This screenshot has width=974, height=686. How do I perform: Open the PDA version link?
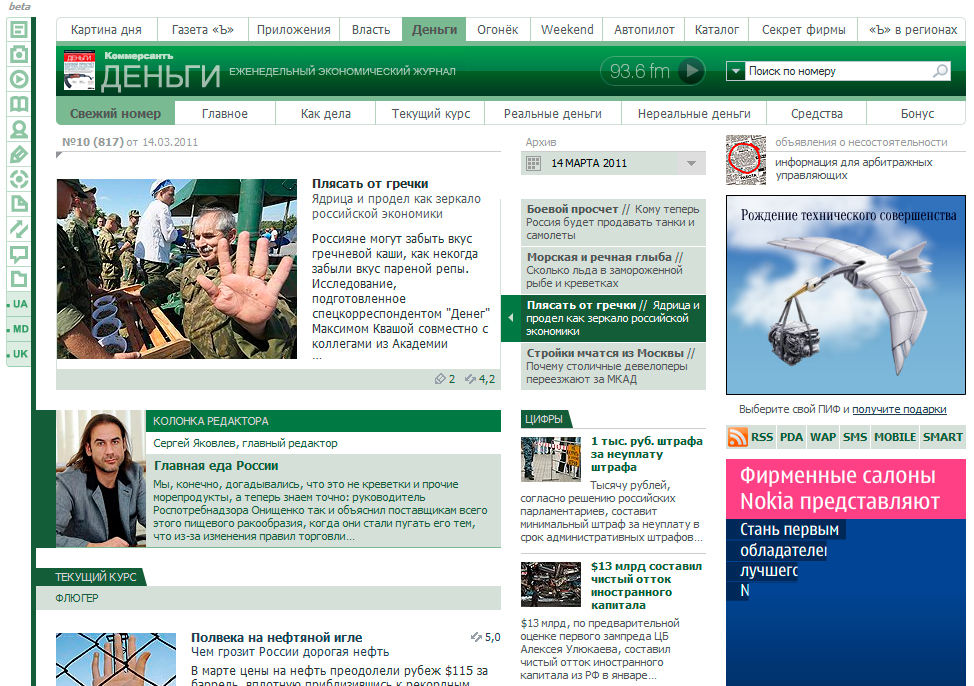tap(791, 437)
